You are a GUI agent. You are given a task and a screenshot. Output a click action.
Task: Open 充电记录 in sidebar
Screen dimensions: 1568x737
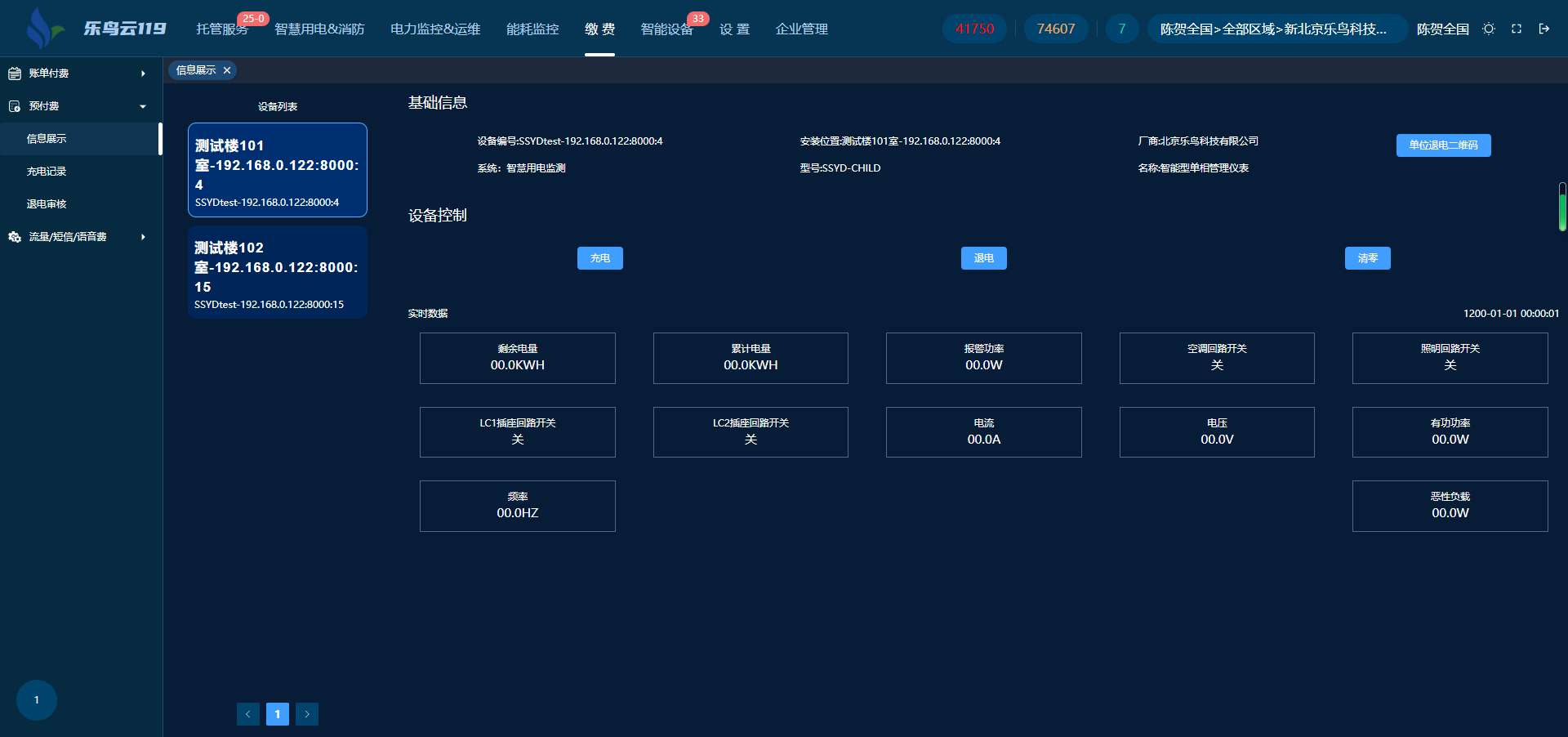coord(47,172)
